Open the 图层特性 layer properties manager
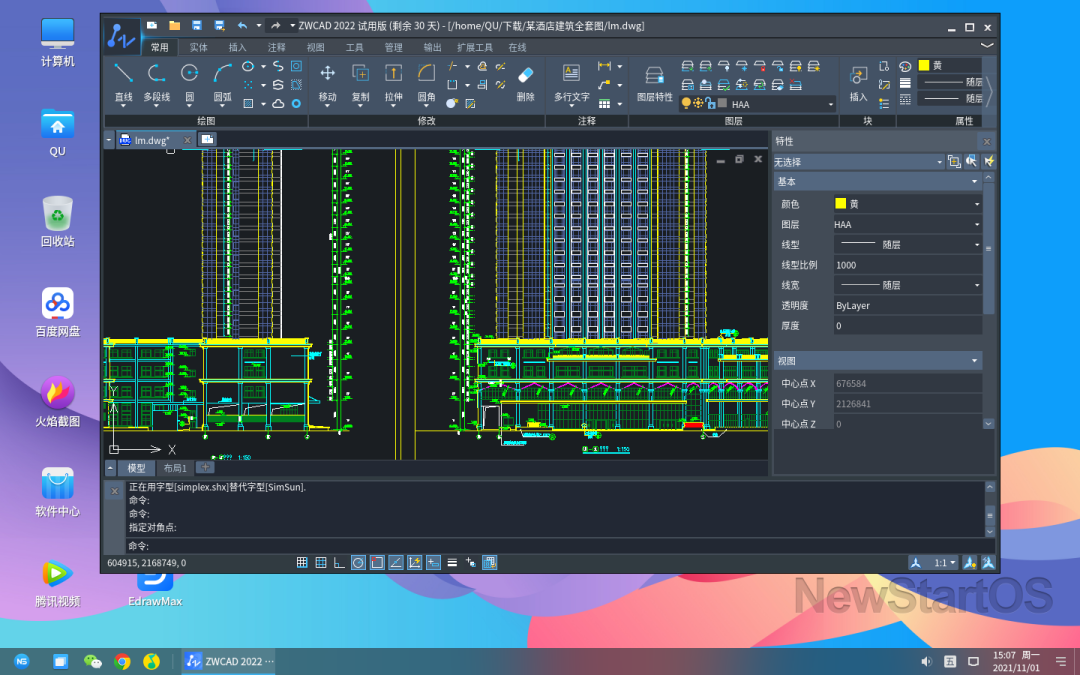This screenshot has width=1080, height=675. click(x=655, y=76)
